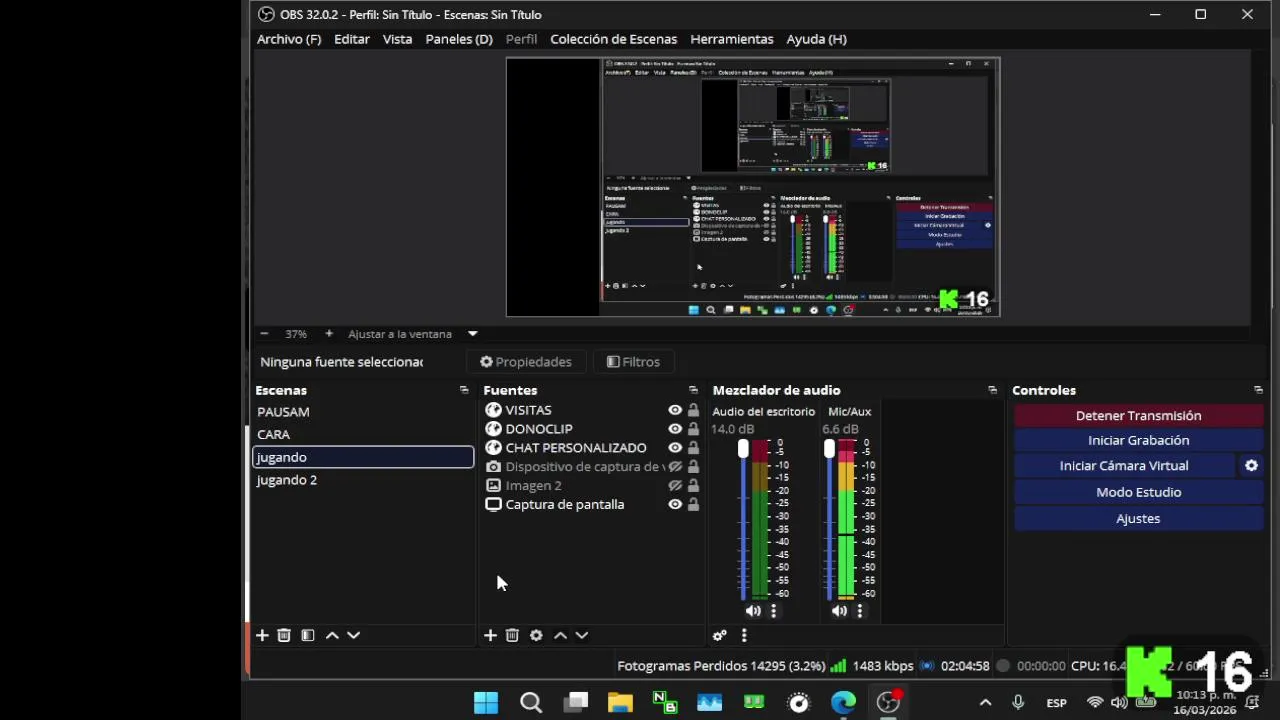Add a new source in Fuentes
This screenshot has height=720, width=1280.
point(490,635)
